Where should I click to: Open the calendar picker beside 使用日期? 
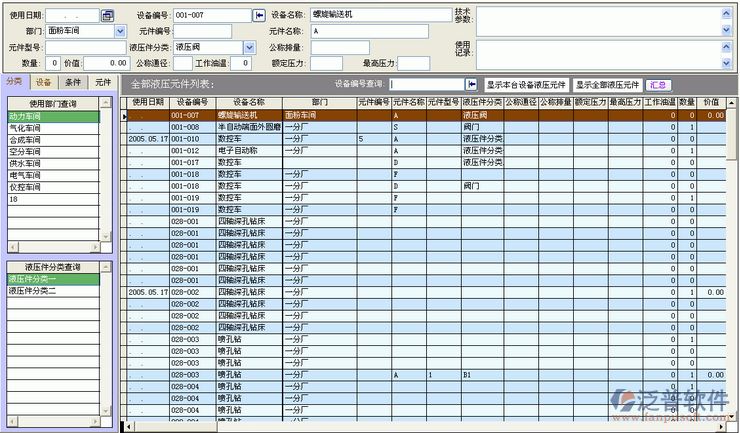coord(107,15)
